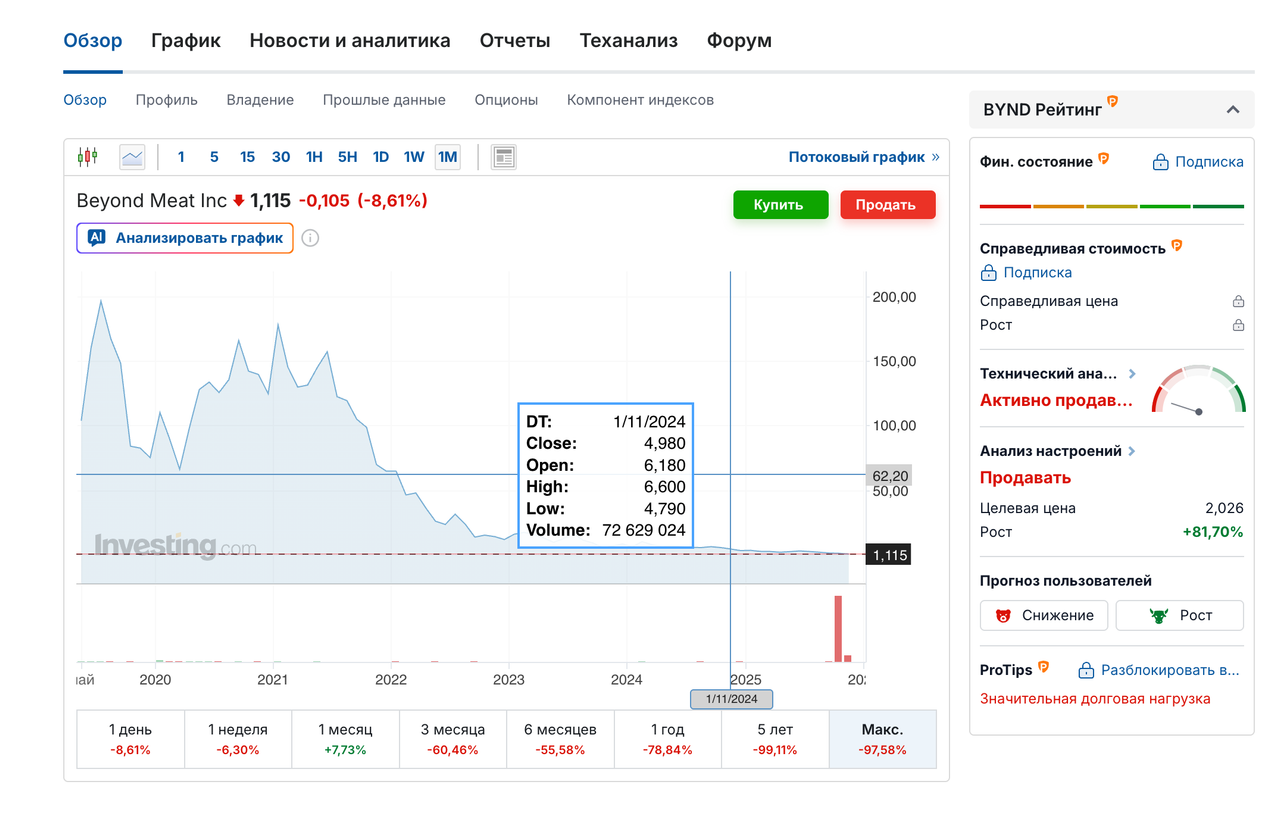Select the Прошлые данные sub-tab
Screen dimensions: 1280x819
(x=384, y=100)
